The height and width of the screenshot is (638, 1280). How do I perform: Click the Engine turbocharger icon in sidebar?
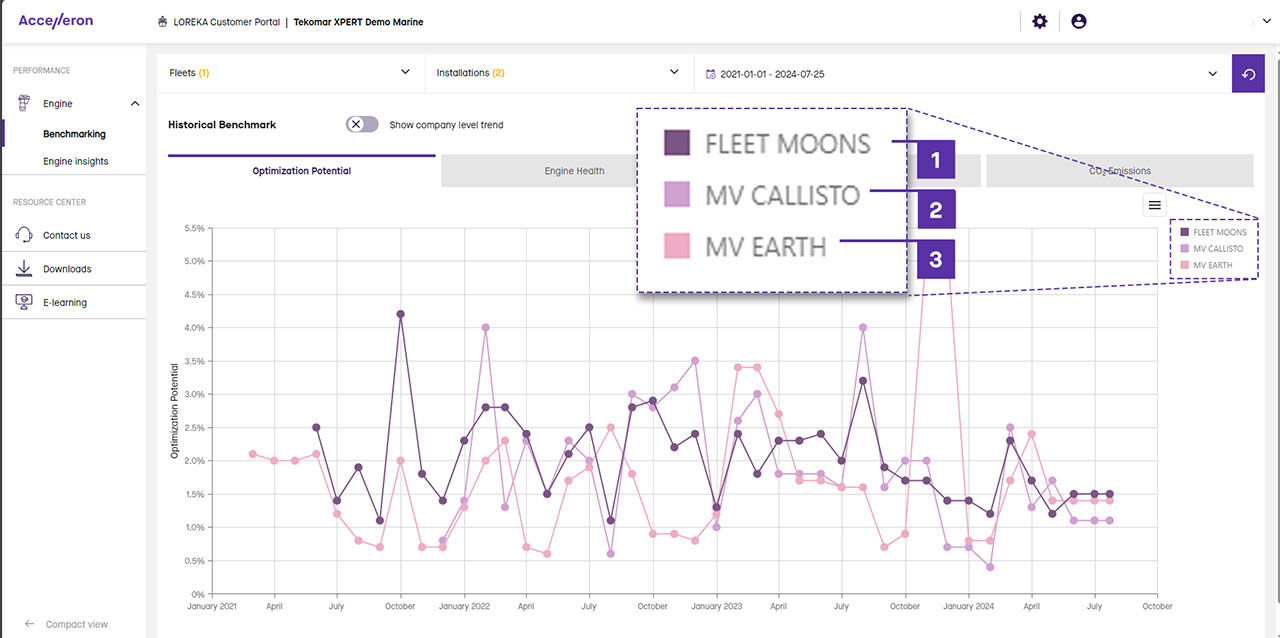click(x=24, y=103)
